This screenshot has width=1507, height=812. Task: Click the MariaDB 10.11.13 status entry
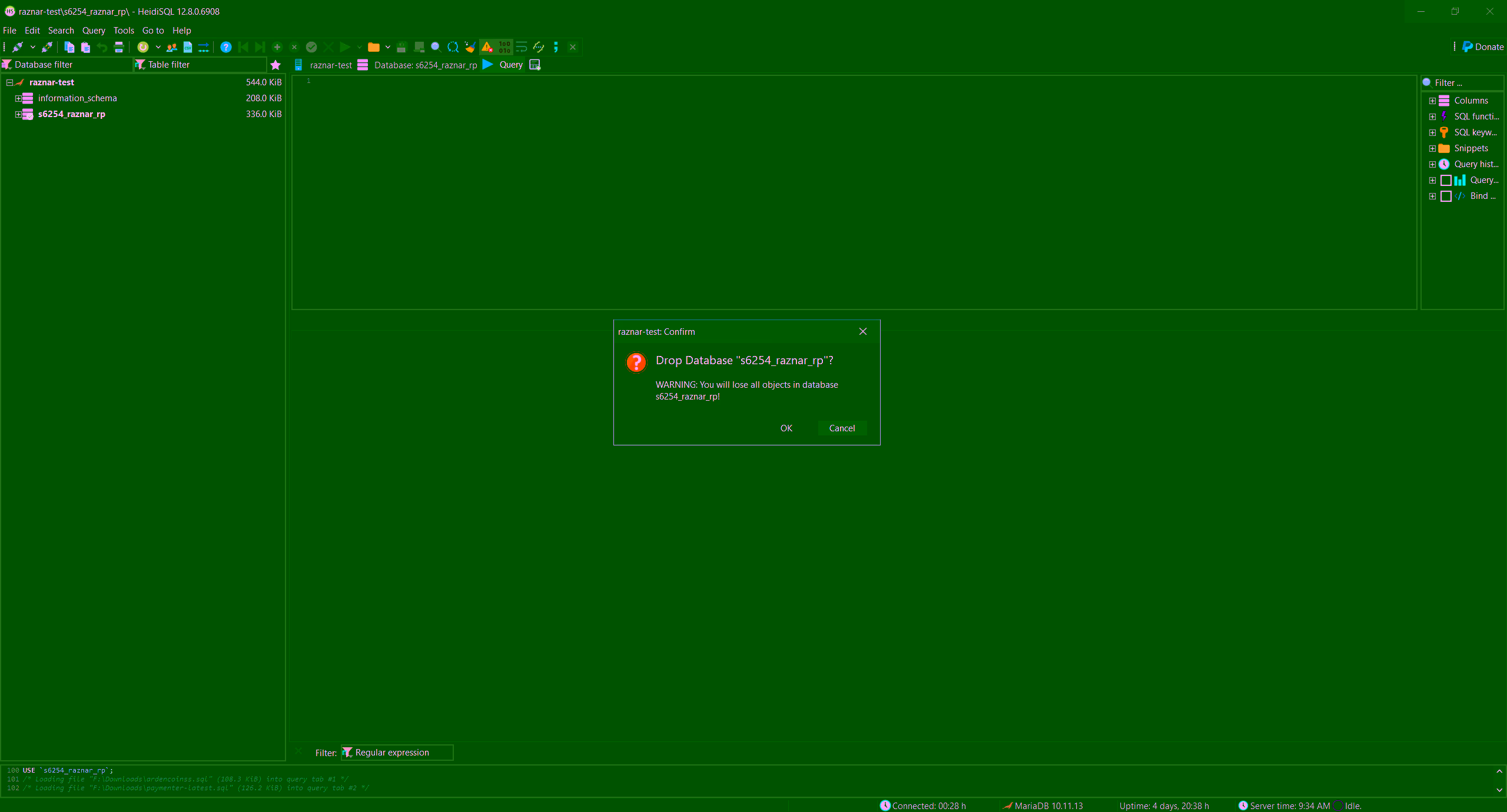(x=1043, y=806)
